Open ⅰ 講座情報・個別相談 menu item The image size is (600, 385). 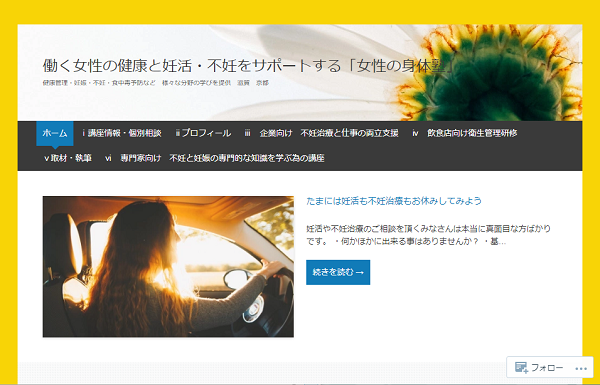point(122,133)
